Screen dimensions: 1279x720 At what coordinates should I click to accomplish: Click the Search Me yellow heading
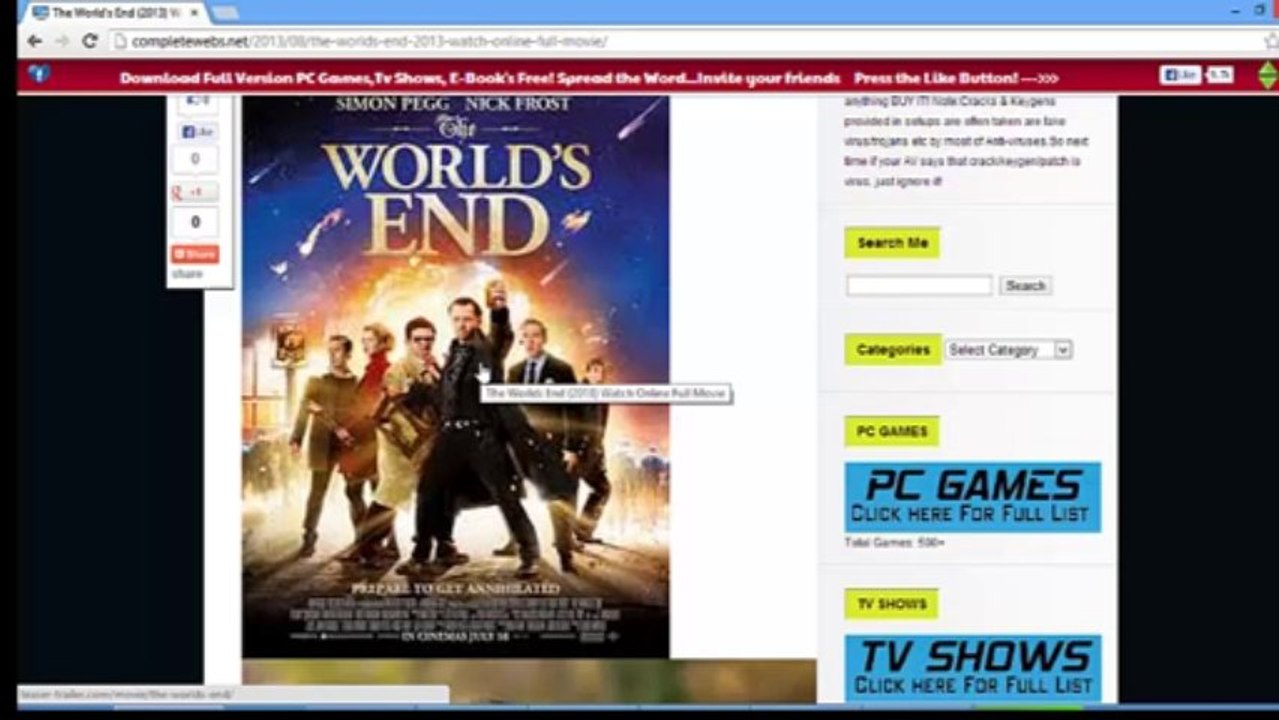(x=892, y=243)
